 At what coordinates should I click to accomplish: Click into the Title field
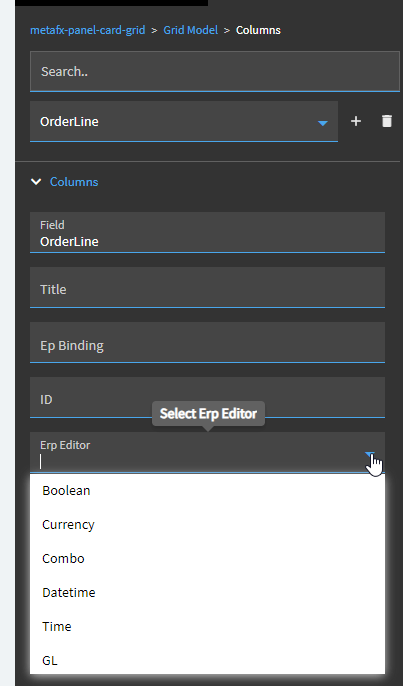[x=207, y=287]
